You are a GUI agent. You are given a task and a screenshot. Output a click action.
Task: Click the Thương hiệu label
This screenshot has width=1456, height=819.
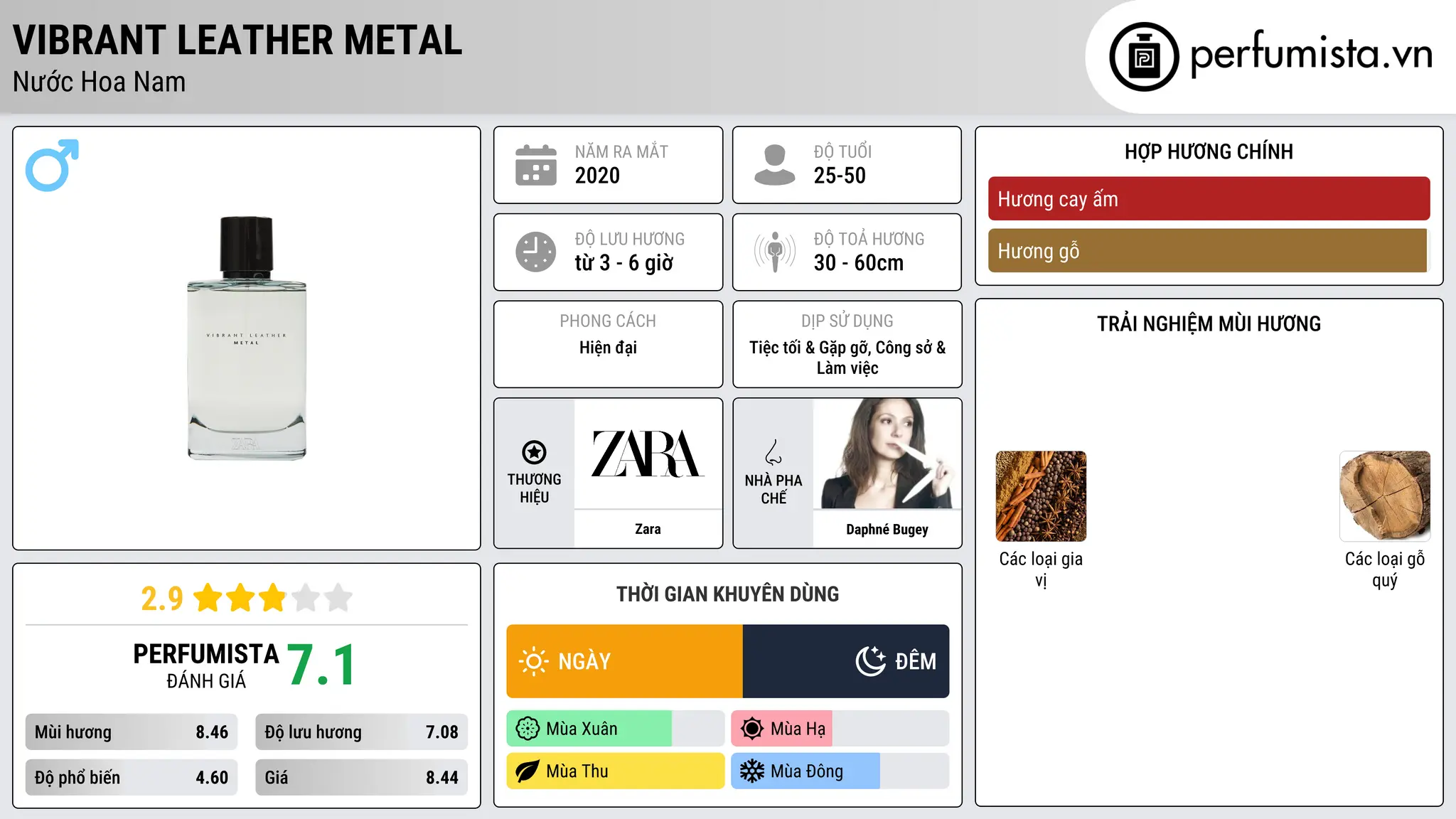pos(534,488)
